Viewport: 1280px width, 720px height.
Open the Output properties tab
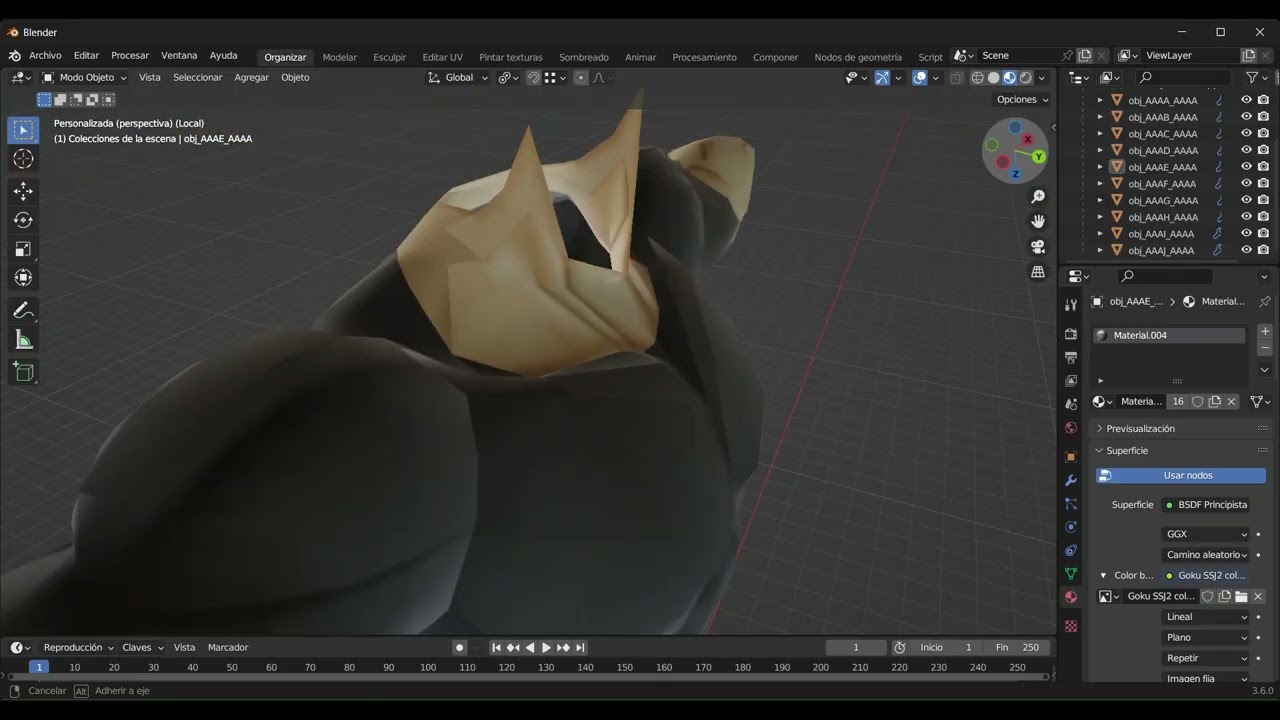click(x=1071, y=357)
